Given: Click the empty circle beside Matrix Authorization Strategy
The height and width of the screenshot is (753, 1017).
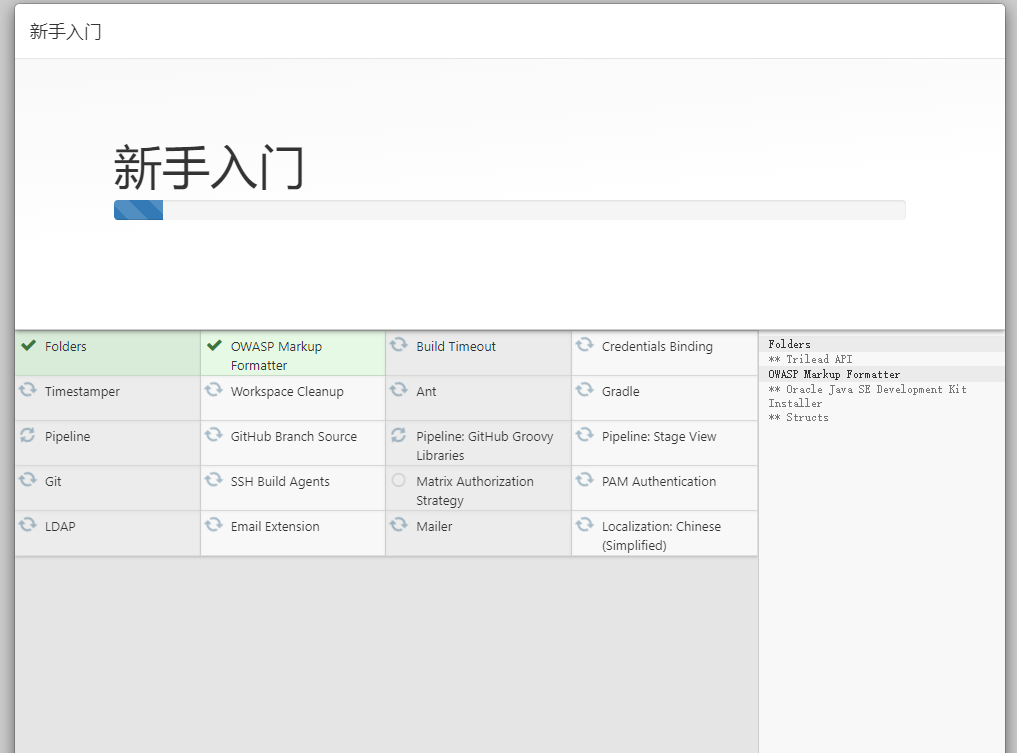Looking at the screenshot, I should click(x=399, y=480).
